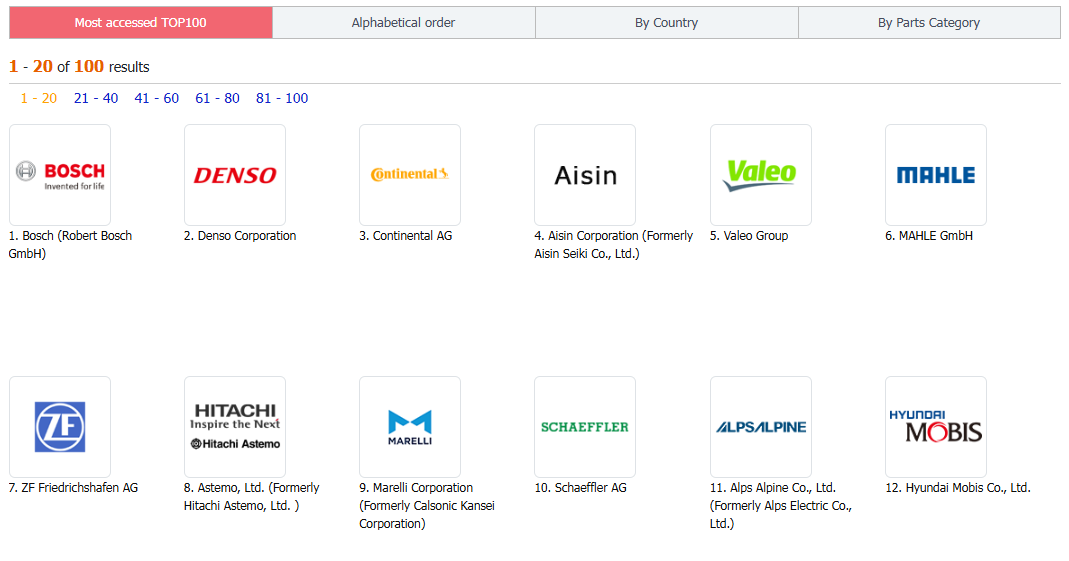This screenshot has width=1069, height=561.
Task: Click the '3. Continental AG' text link
Action: pos(406,236)
